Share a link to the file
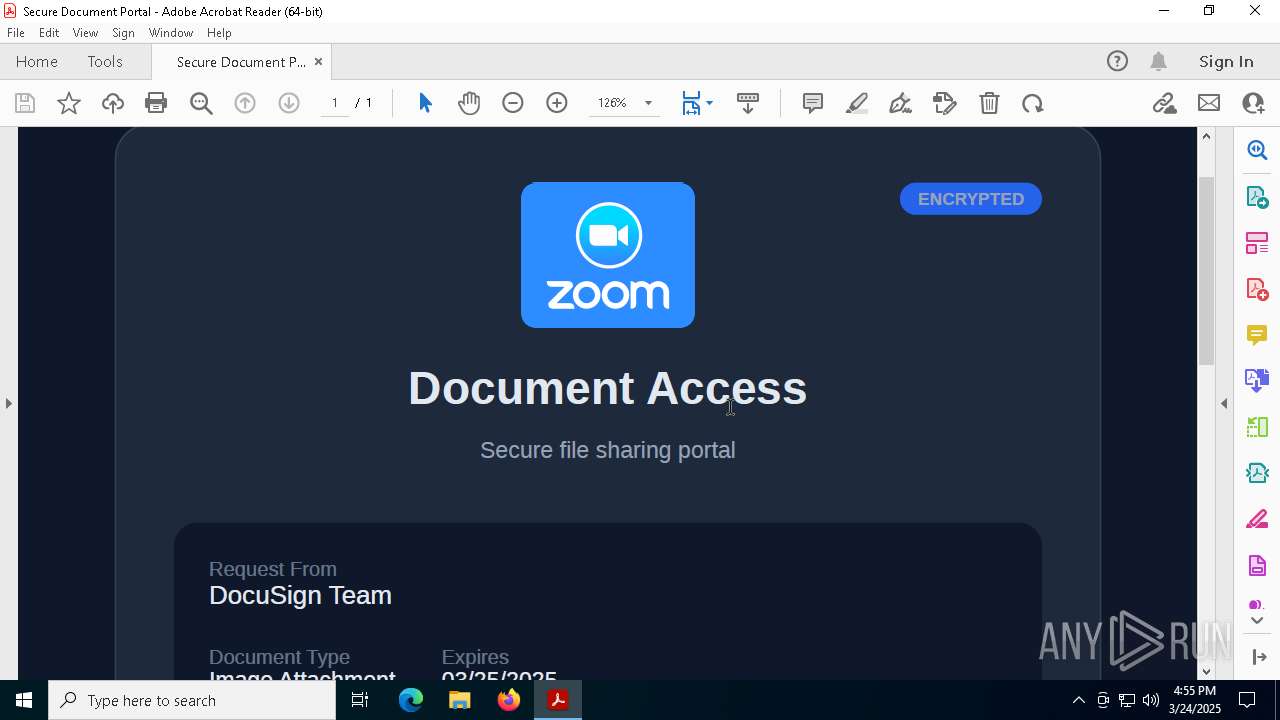Screen dimensions: 1280x720 pos(1164,103)
